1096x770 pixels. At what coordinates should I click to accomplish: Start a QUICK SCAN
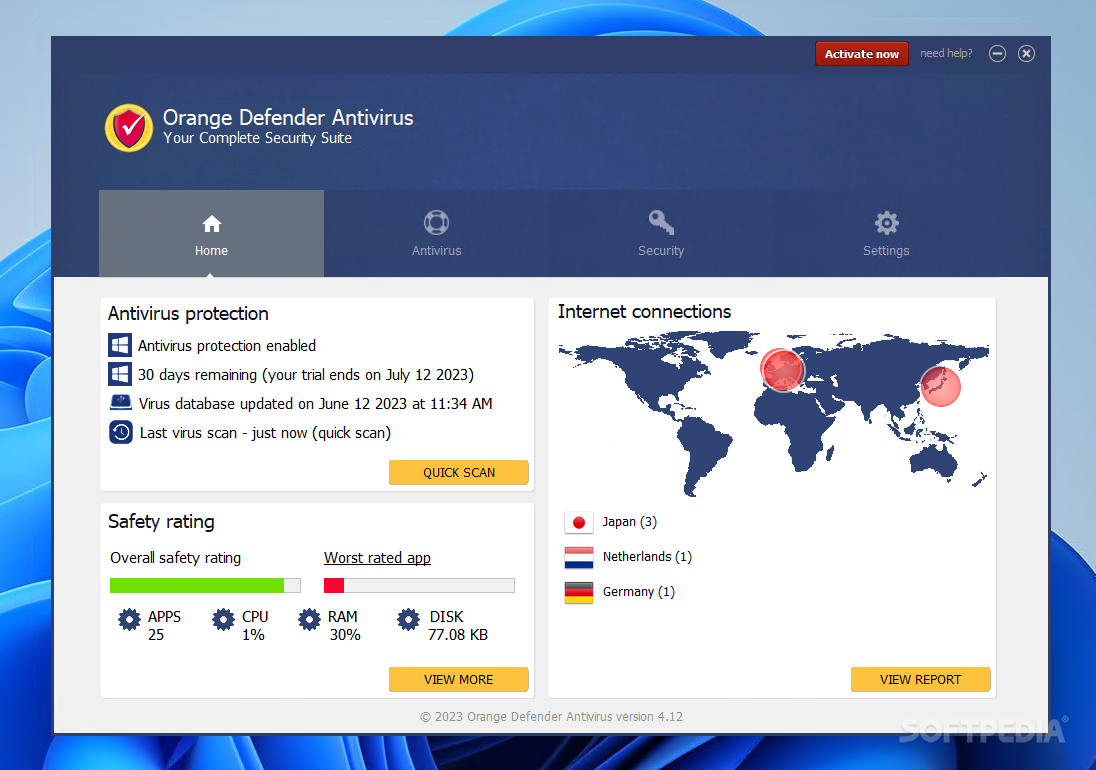[x=459, y=472]
